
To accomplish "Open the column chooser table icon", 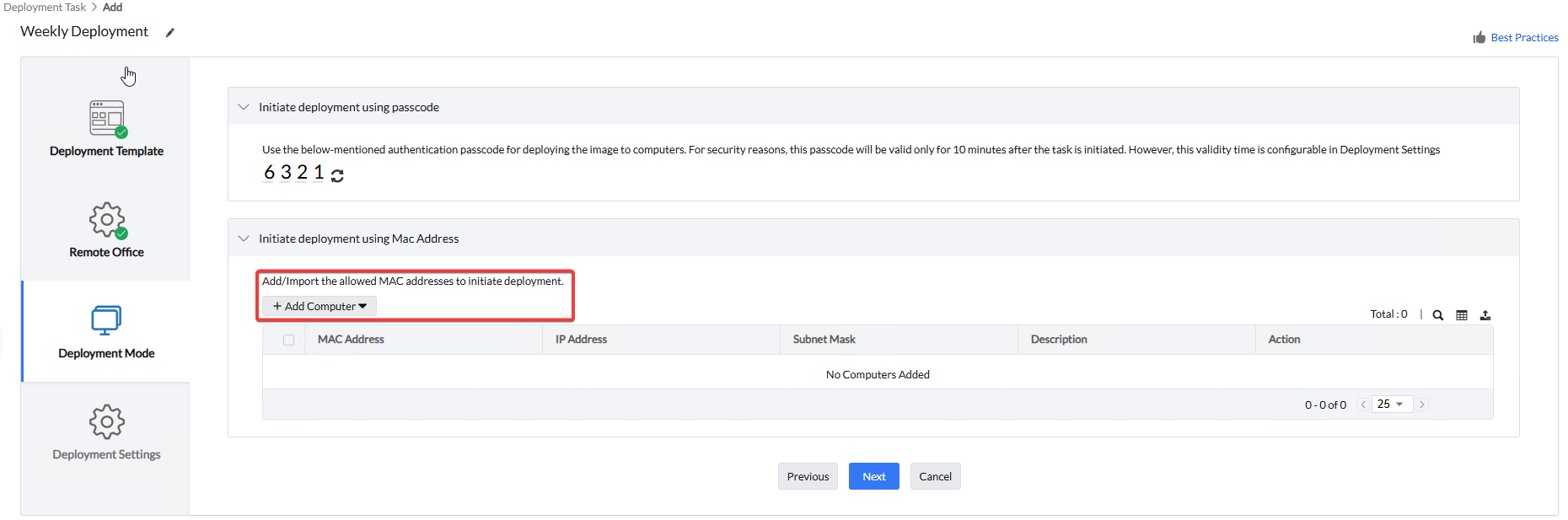I will pyautogui.click(x=1462, y=315).
